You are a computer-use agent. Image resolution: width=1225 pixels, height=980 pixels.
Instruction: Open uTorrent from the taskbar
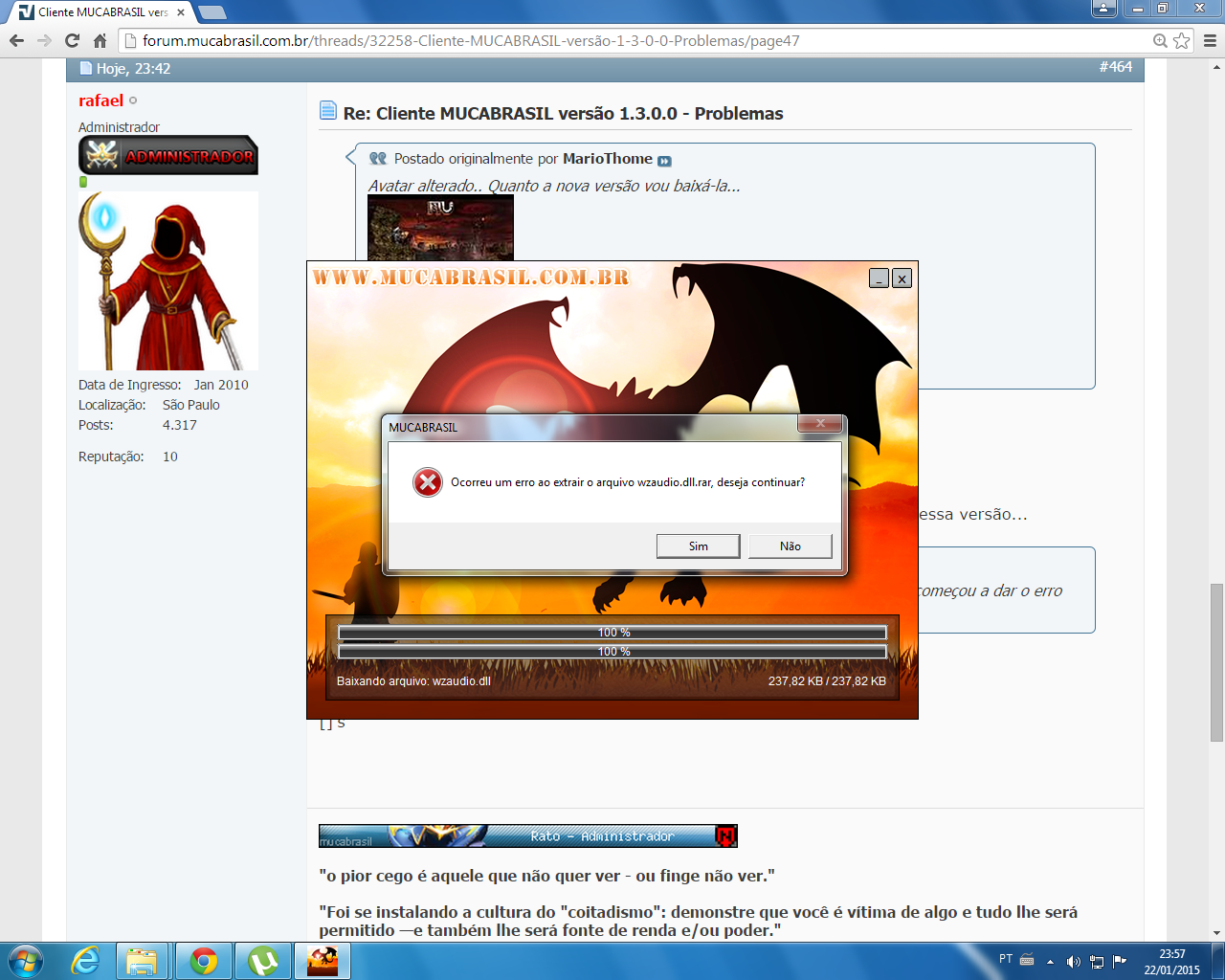pos(263,961)
